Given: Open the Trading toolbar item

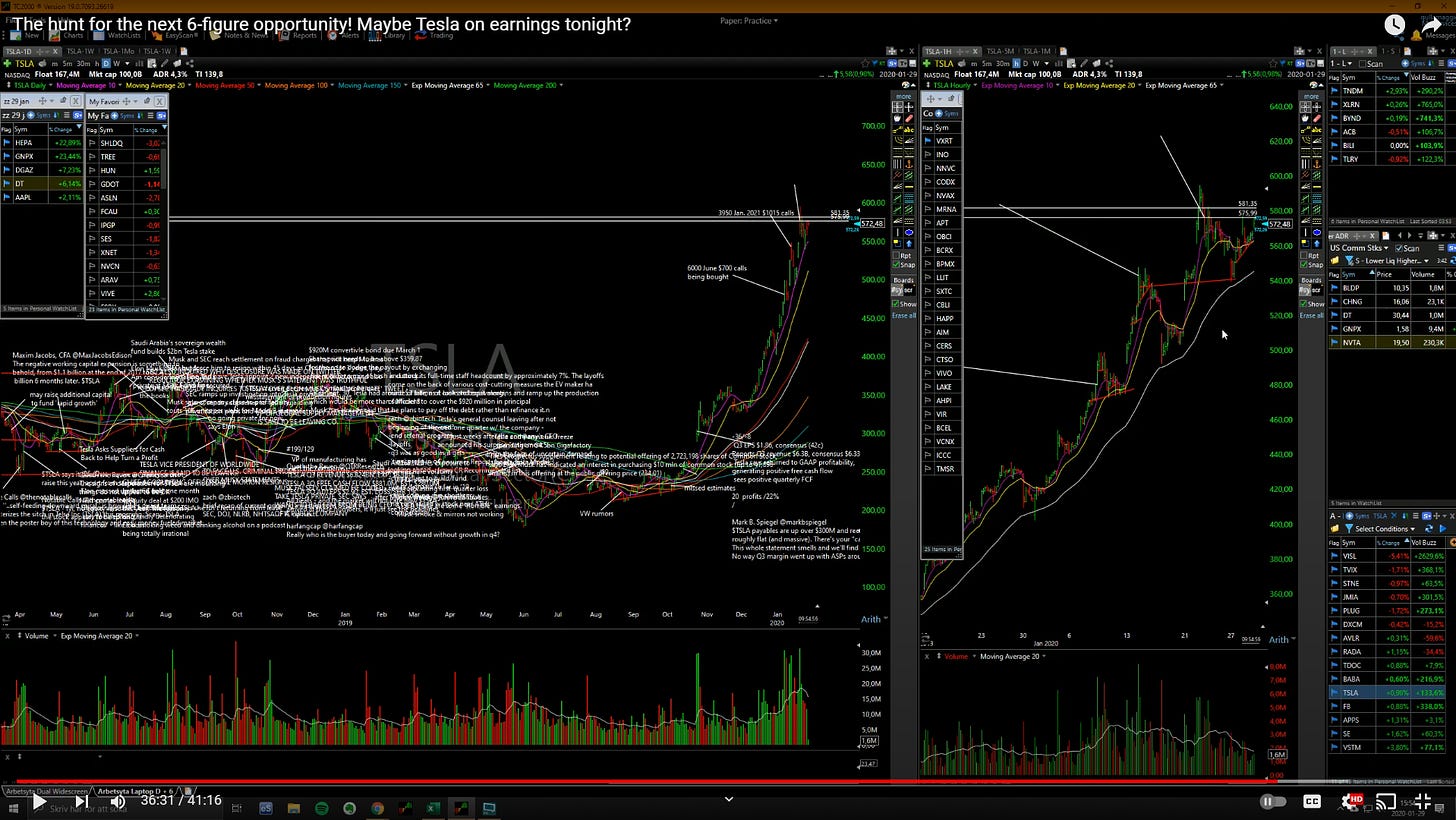Looking at the screenshot, I should click(x=435, y=35).
